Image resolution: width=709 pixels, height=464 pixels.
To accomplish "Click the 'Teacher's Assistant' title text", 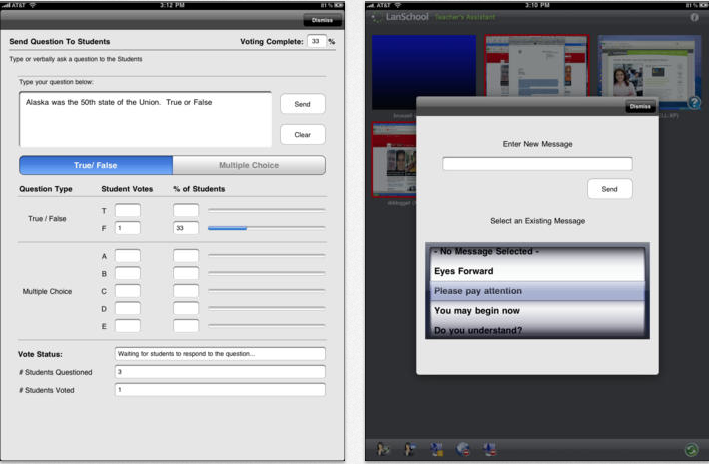I will pos(465,17).
